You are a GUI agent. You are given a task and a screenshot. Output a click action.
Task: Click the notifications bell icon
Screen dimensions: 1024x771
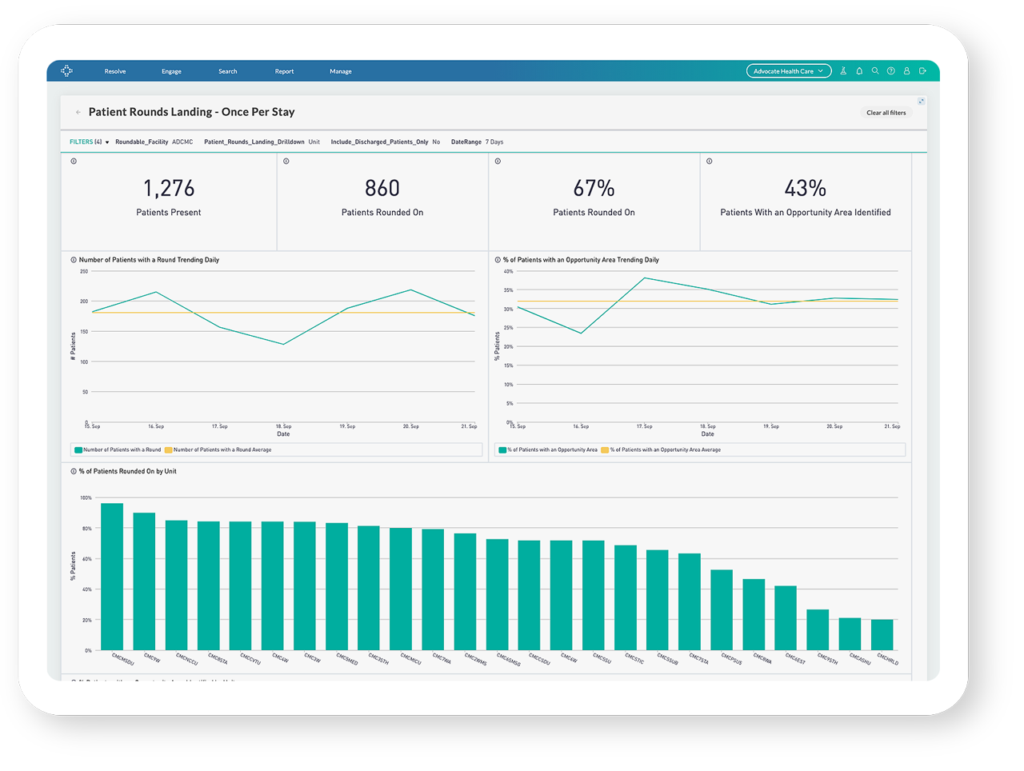(859, 71)
